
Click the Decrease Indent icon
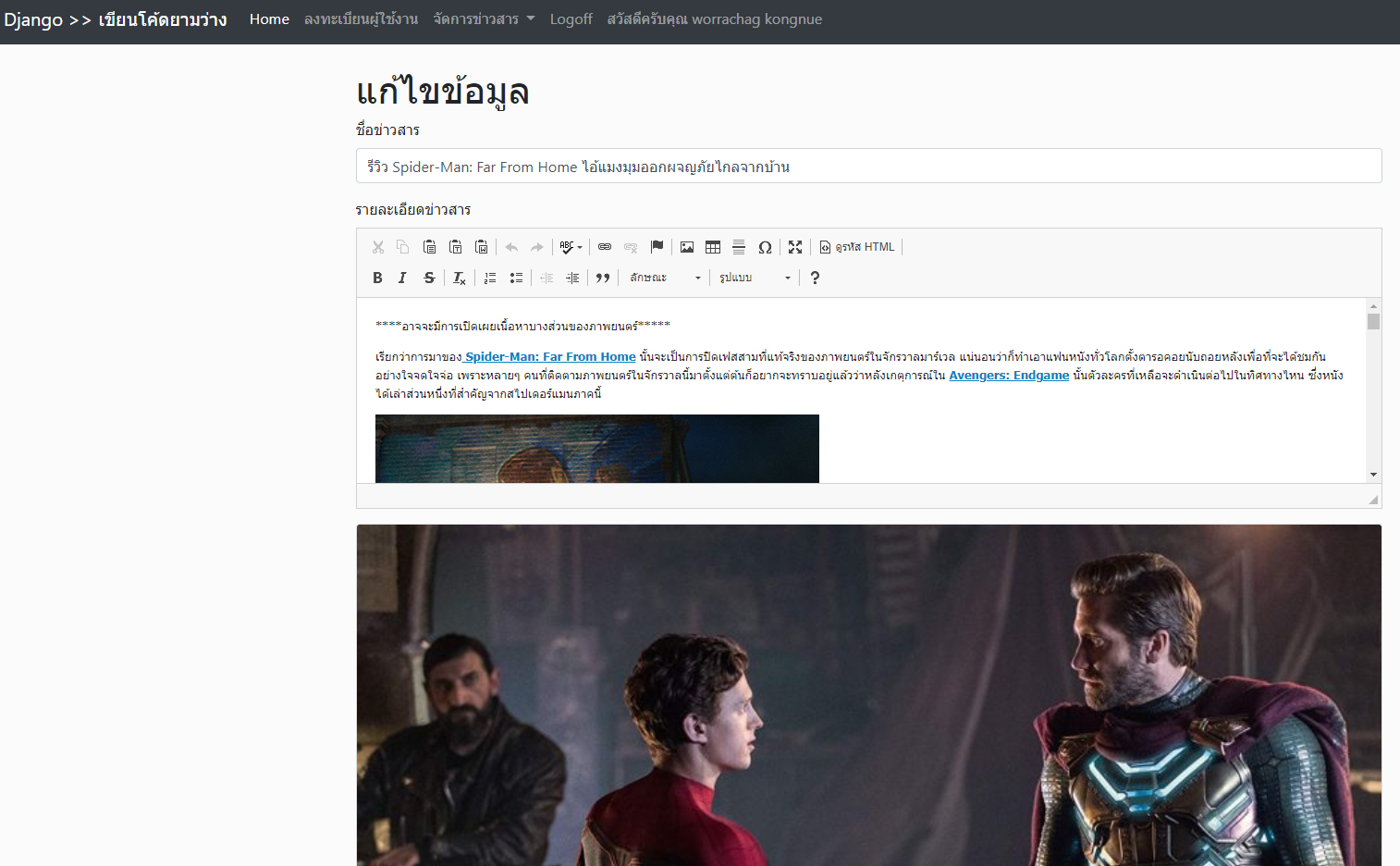546,278
